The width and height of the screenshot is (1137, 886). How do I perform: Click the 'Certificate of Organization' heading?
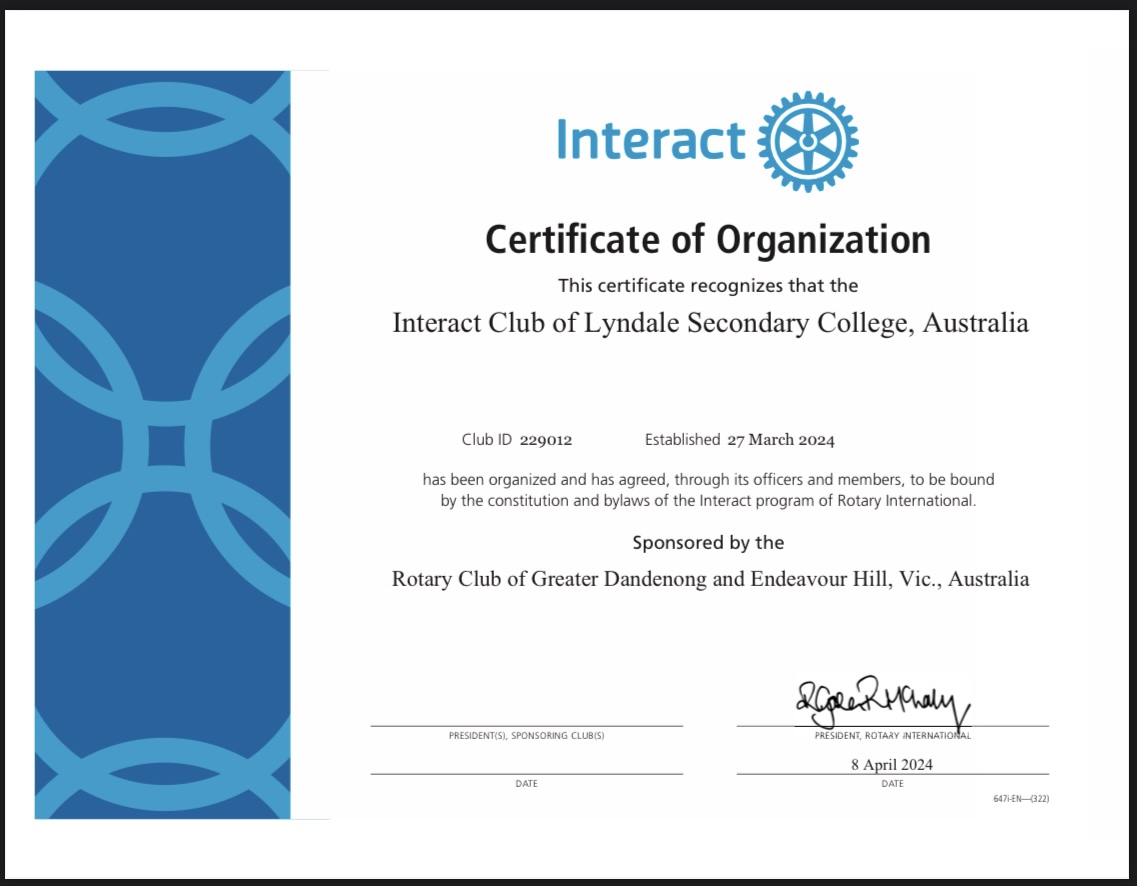[708, 240]
